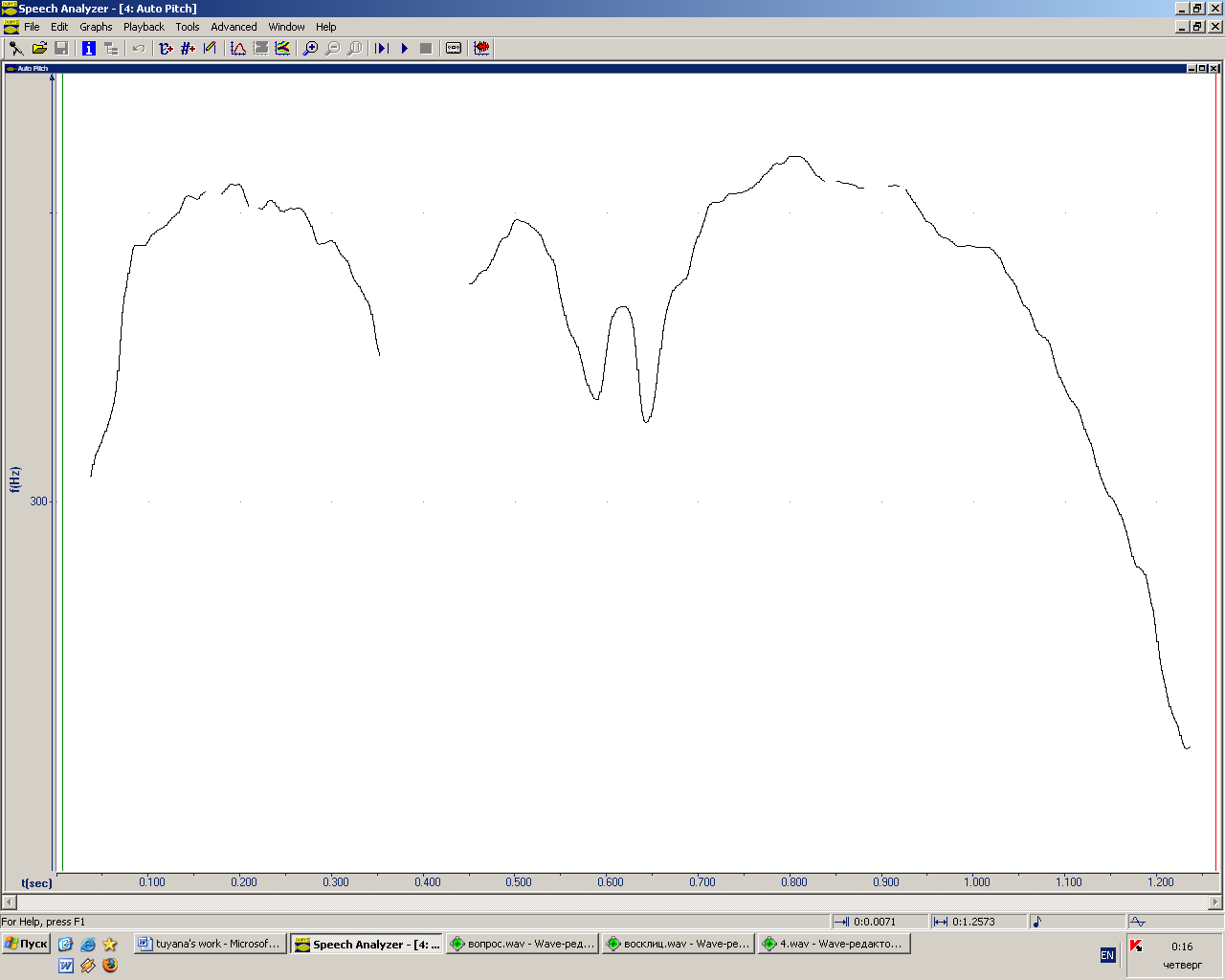The width and height of the screenshot is (1225, 980).
Task: Click the third magnifier zoom icon
Action: point(354,48)
